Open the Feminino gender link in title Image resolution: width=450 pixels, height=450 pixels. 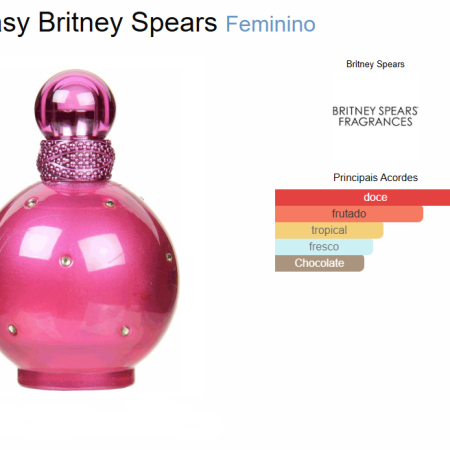point(271,24)
